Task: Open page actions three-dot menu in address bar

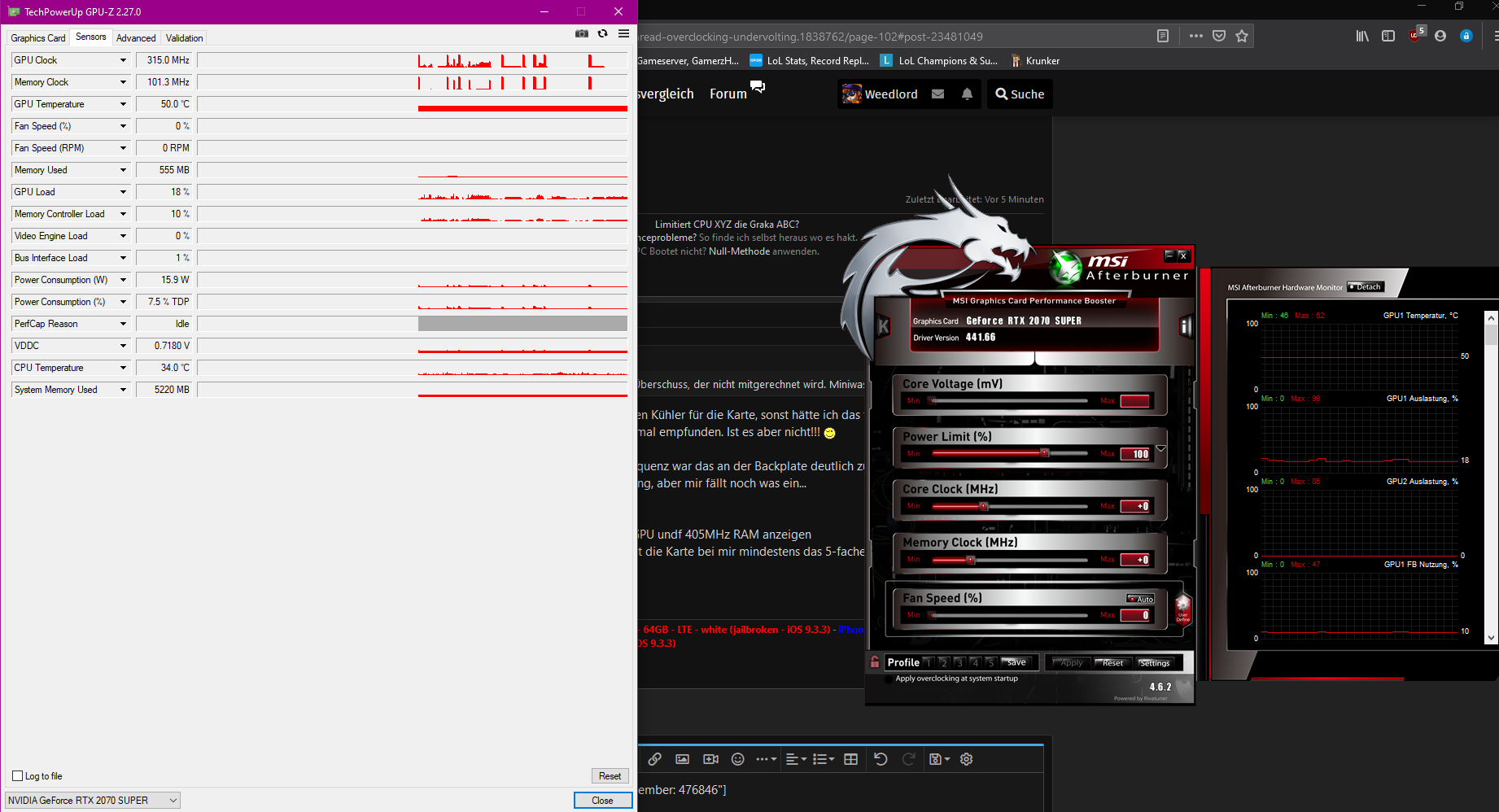Action: pos(1195,36)
